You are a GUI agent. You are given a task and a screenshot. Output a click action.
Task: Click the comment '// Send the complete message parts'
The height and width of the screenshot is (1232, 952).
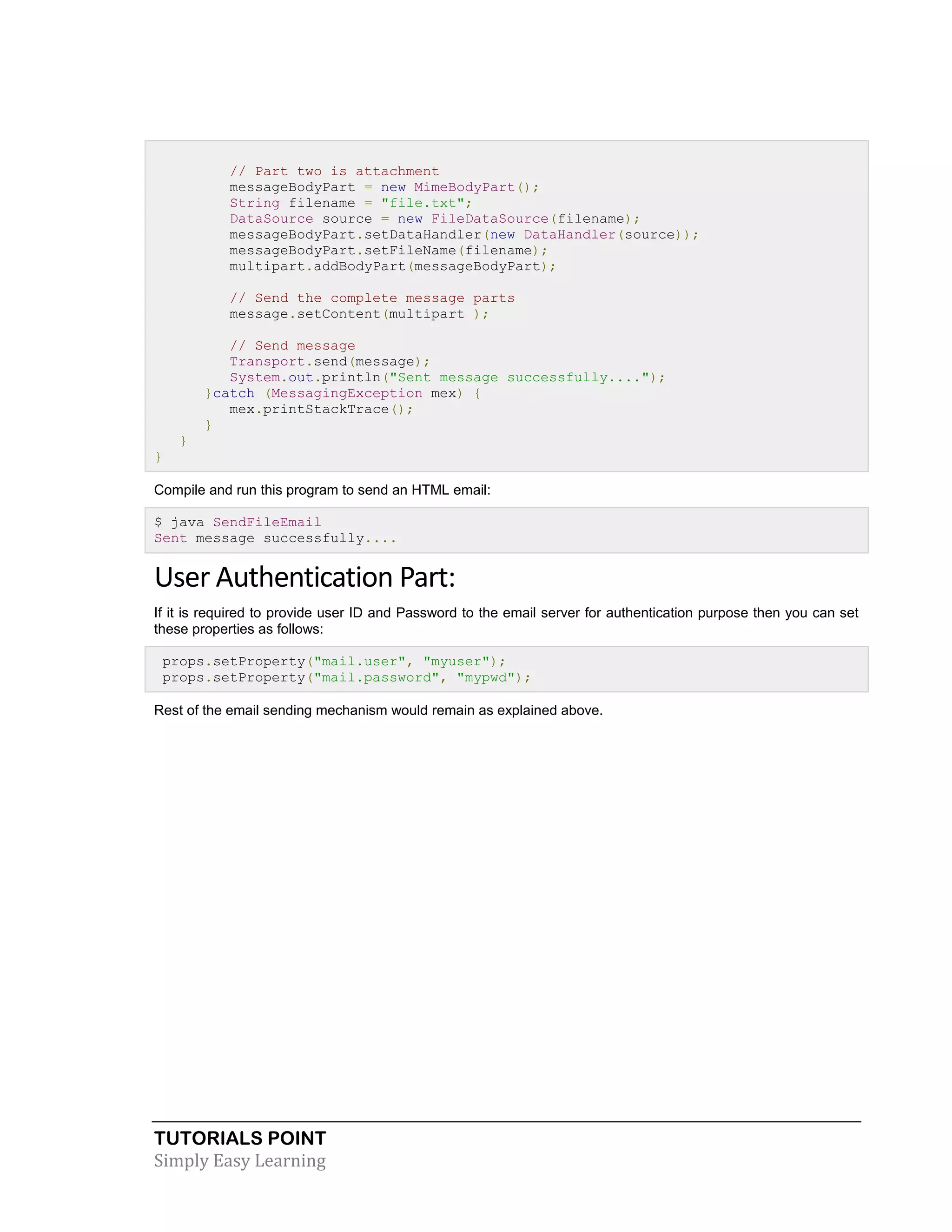click(372, 298)
